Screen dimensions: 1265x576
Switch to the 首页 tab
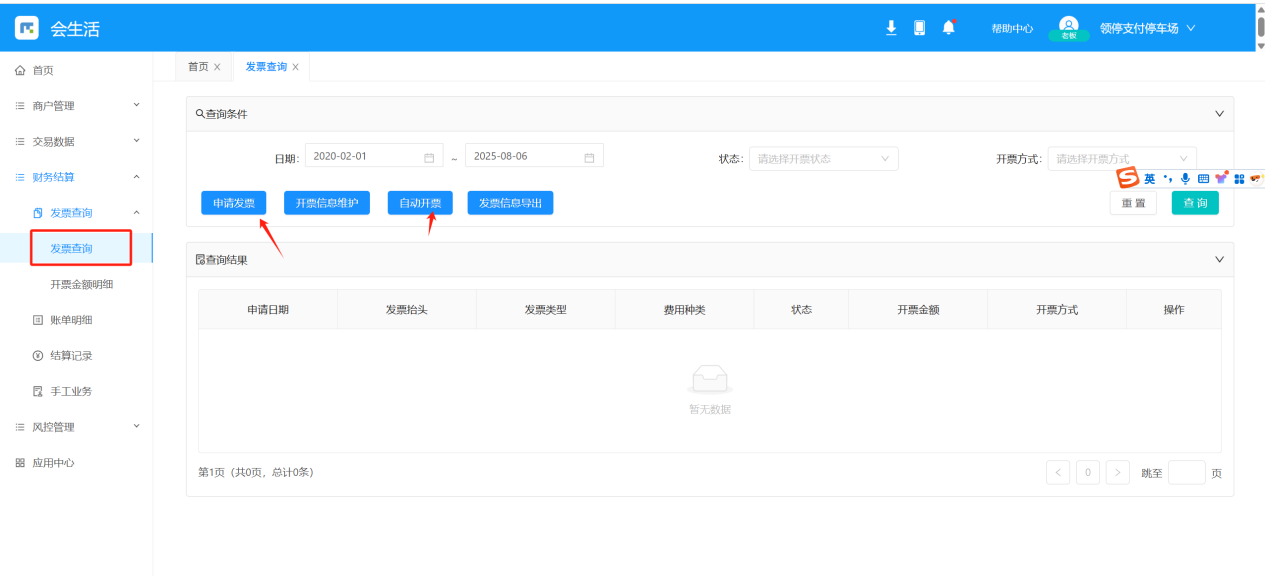198,67
